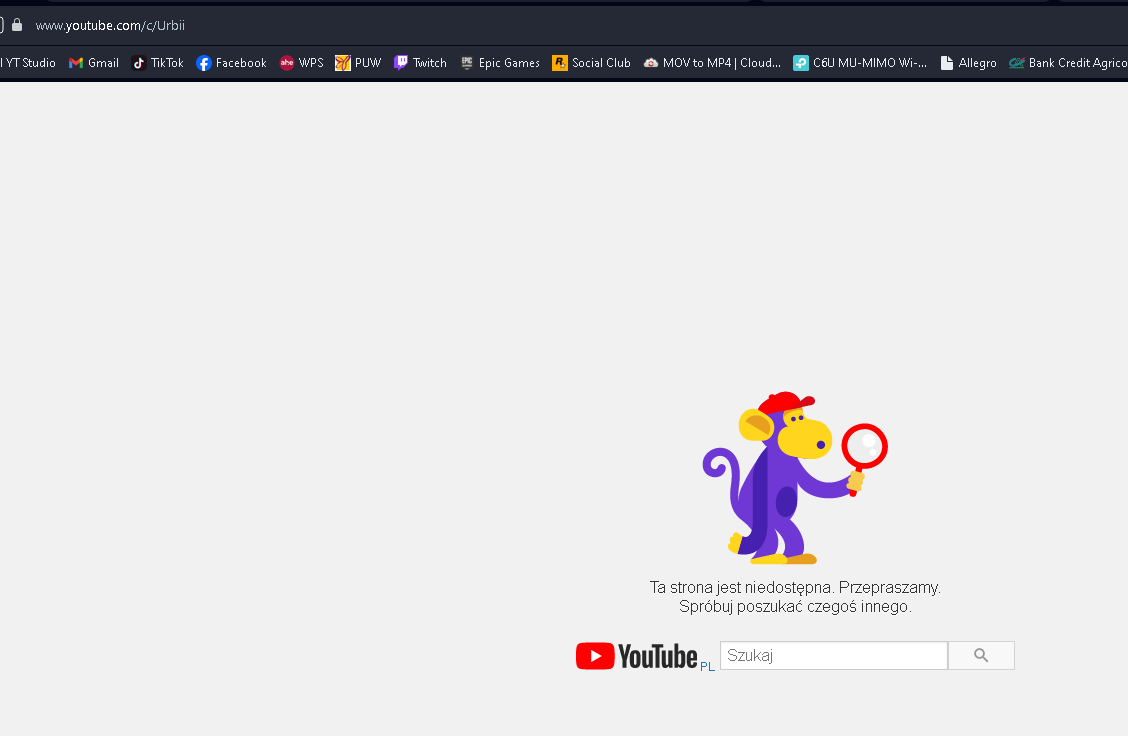Focus the Szukaj search field

[834, 655]
